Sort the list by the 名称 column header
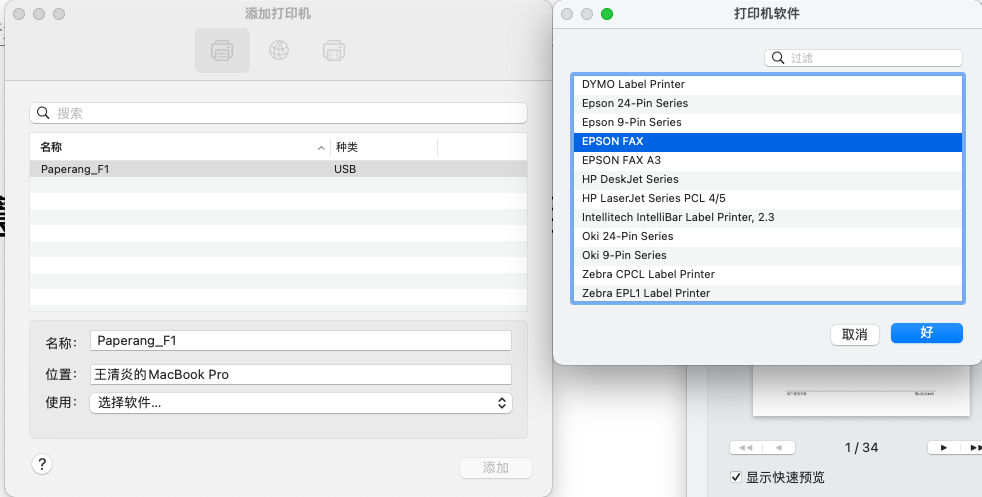The image size is (982, 497). point(180,147)
